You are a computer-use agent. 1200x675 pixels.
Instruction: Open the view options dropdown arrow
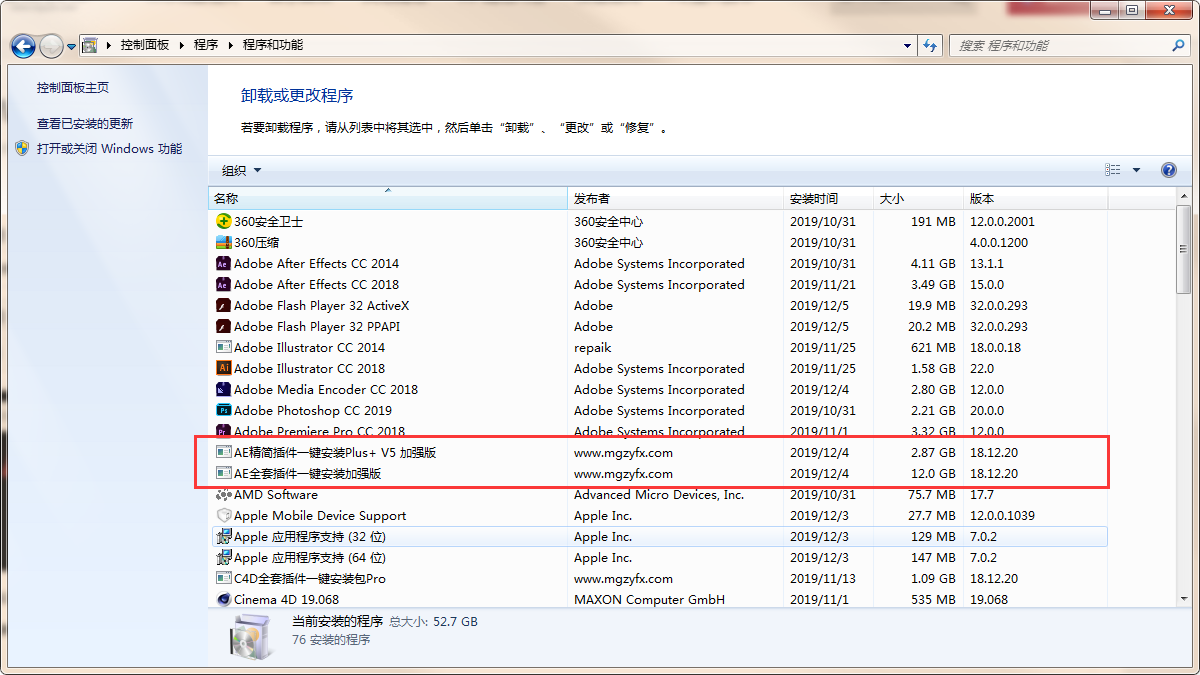coord(1136,170)
